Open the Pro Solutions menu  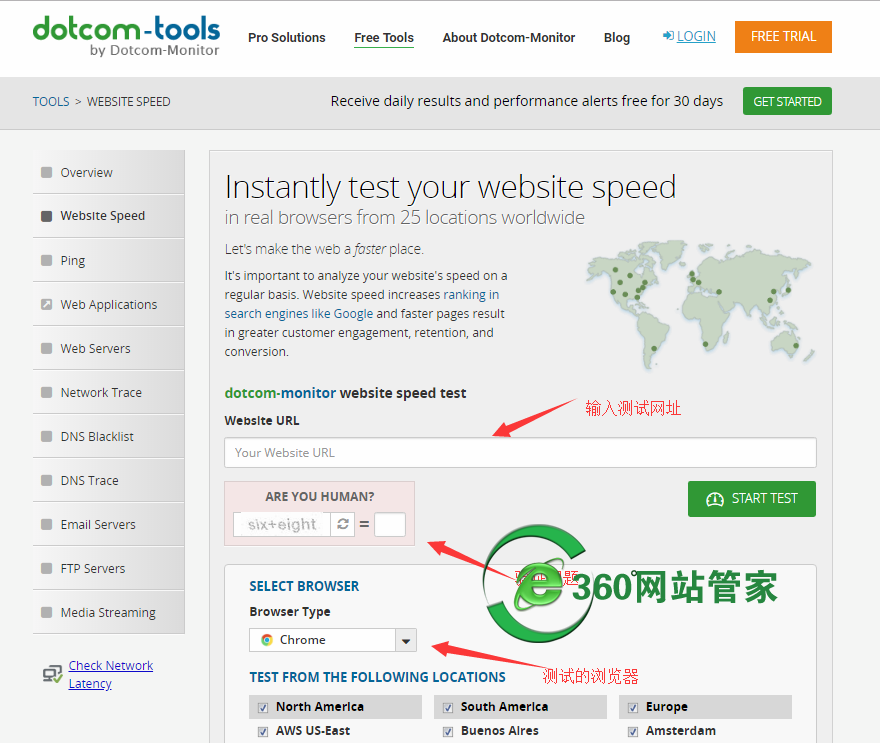click(x=287, y=38)
